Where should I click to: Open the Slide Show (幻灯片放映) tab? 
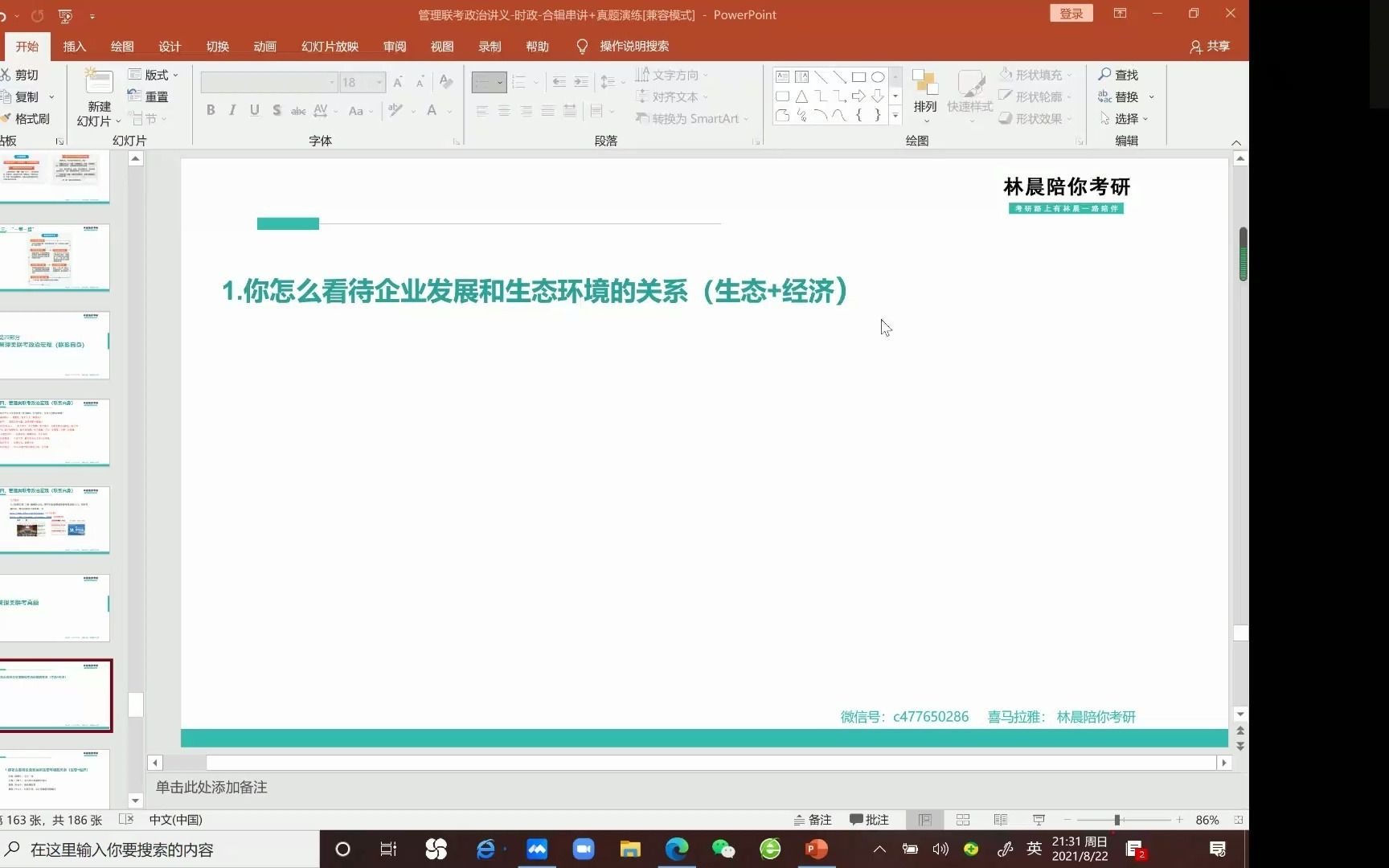click(x=330, y=47)
